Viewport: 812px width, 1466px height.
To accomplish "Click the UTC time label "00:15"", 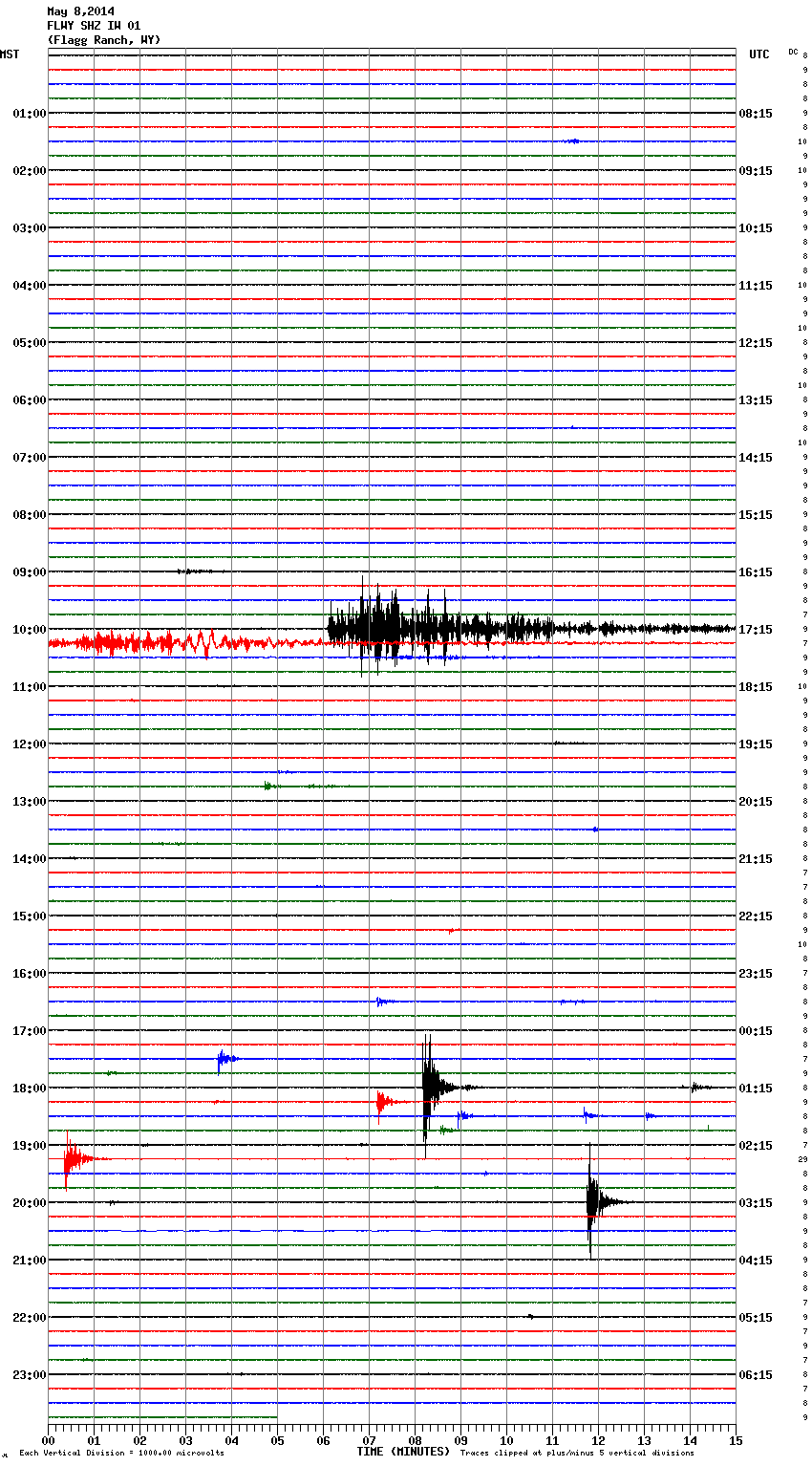I will coord(756,1030).
